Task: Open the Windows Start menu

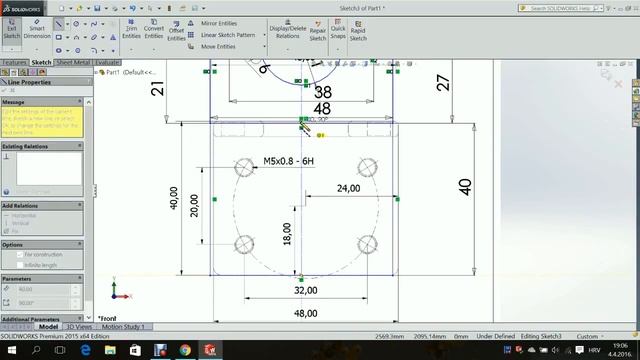Action: point(12,350)
